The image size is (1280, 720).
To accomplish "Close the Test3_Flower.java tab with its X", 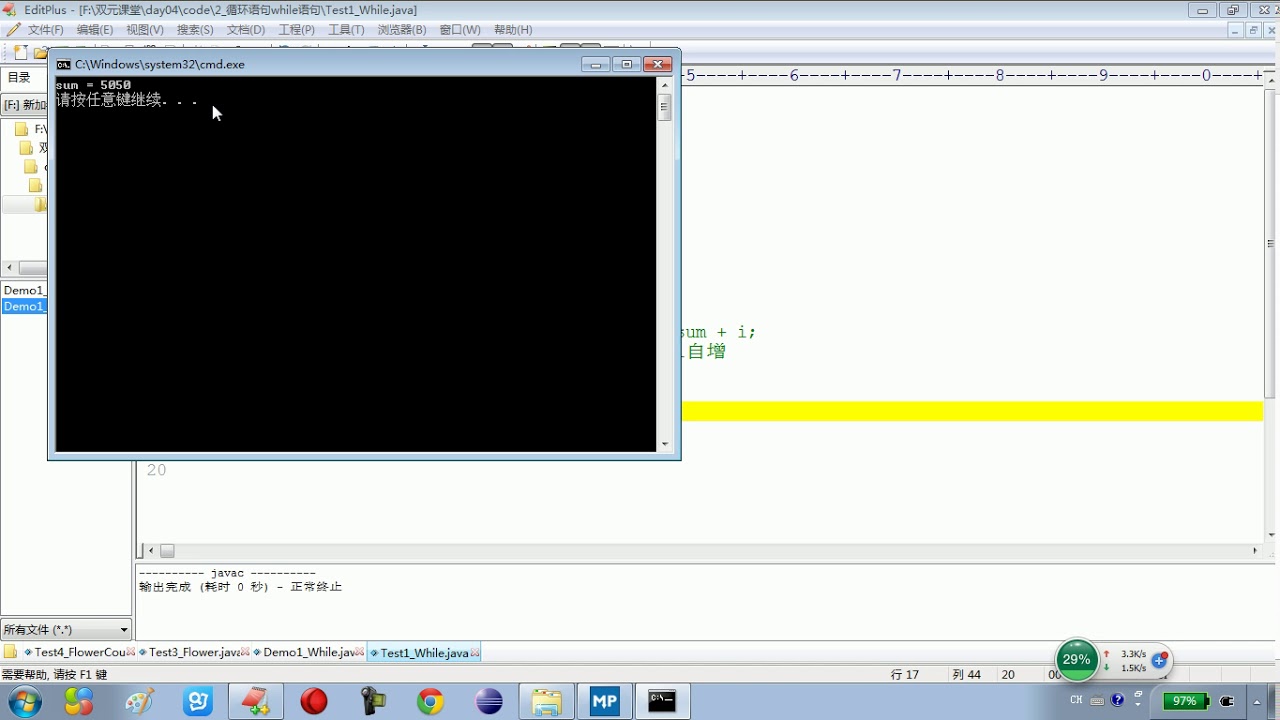I will click(x=245, y=652).
